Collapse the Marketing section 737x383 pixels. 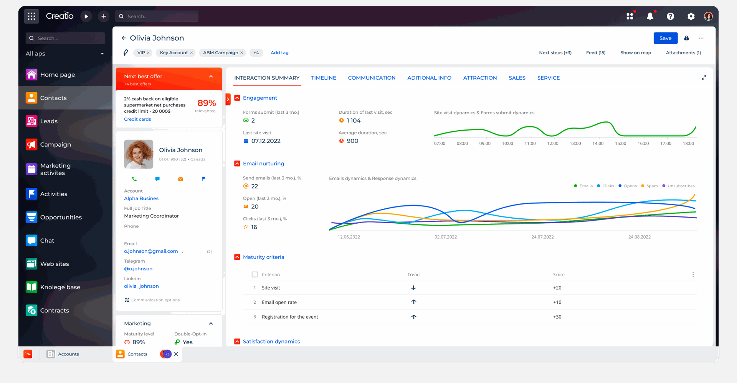(x=211, y=323)
